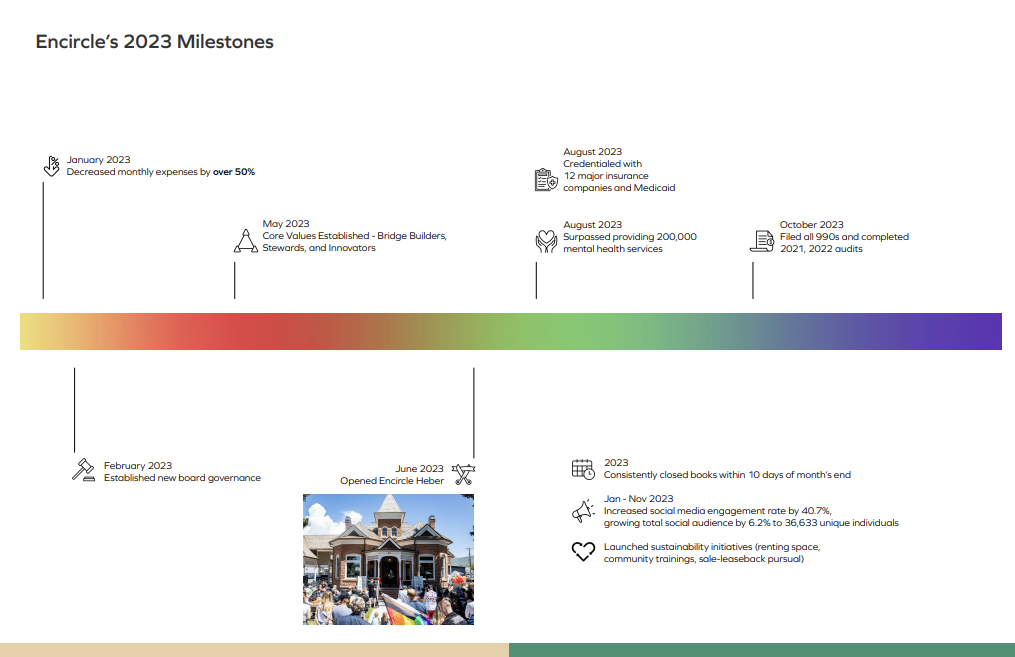Click "Consistently closed books within 10 days" text
1015x657 pixels.
727,475
